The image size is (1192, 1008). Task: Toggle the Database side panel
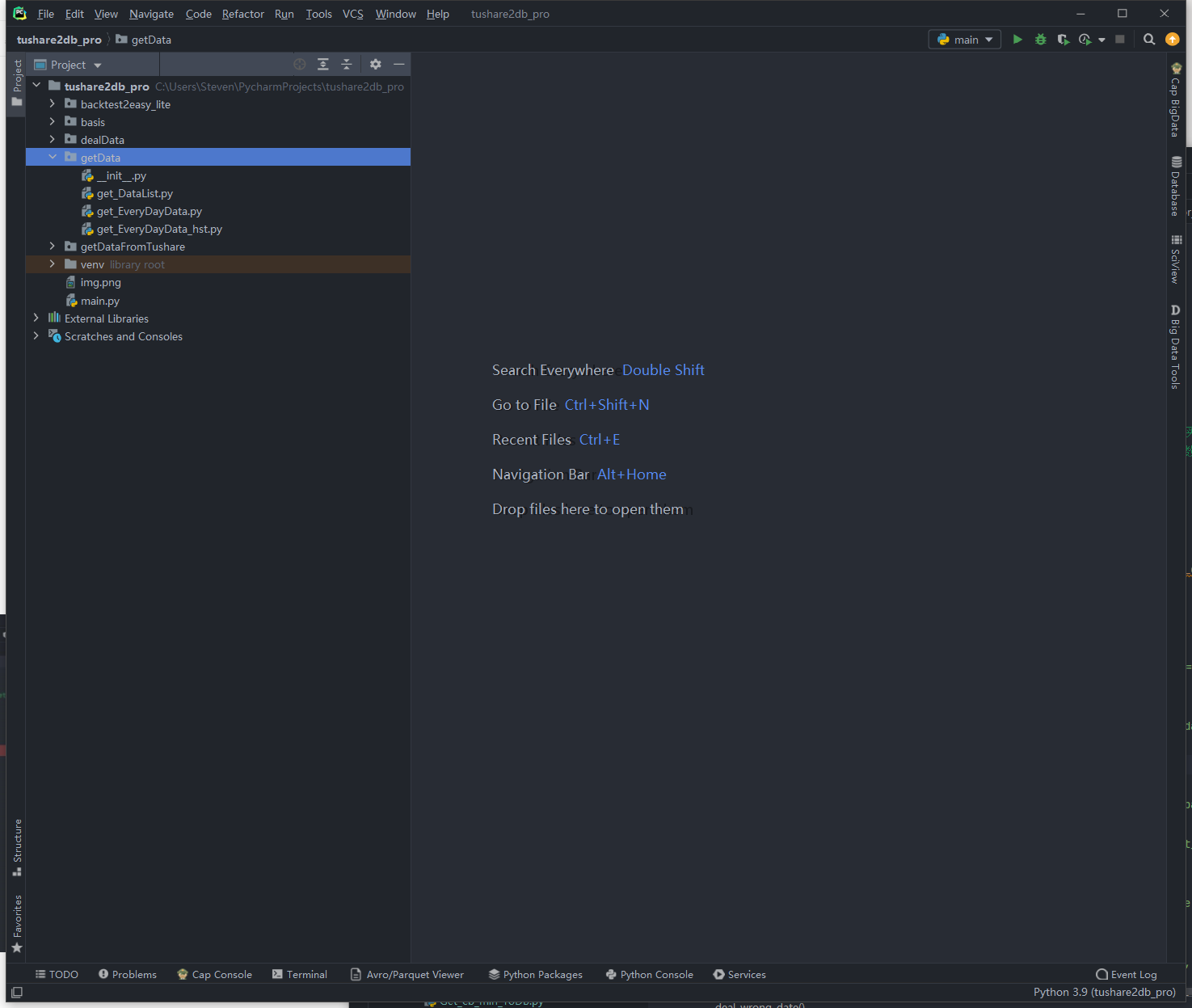(1176, 187)
